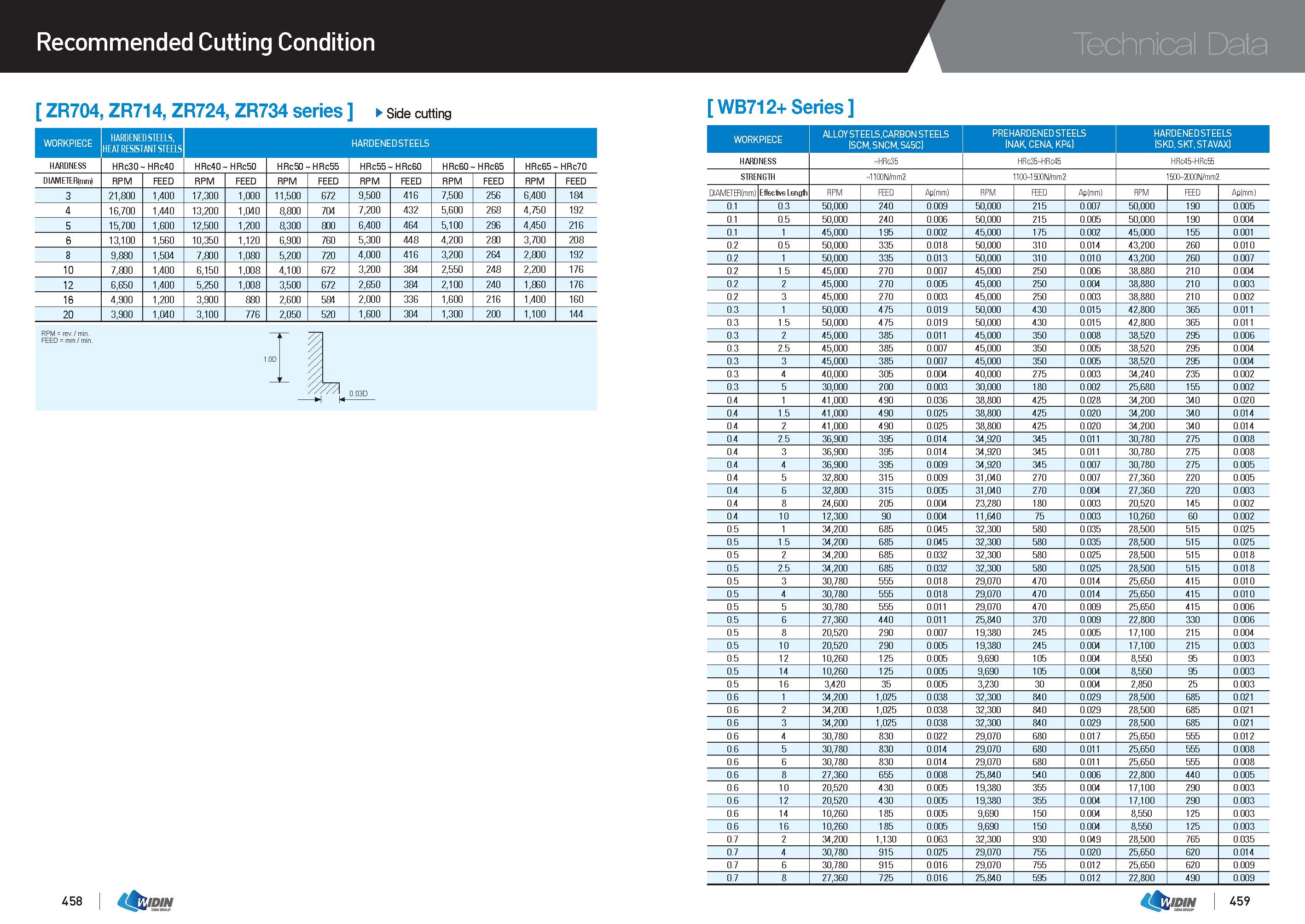The width and height of the screenshot is (1305, 924).
Task: Click the WIDIN logo at bottom left
Action: (145, 901)
